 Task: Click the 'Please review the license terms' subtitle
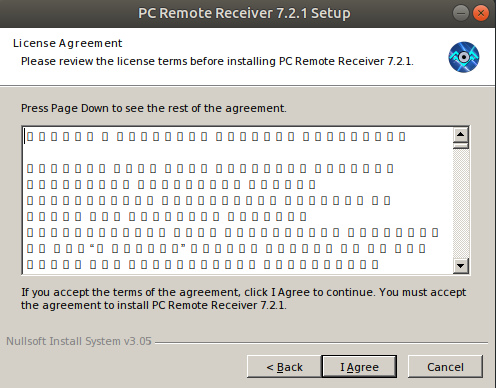point(217,61)
